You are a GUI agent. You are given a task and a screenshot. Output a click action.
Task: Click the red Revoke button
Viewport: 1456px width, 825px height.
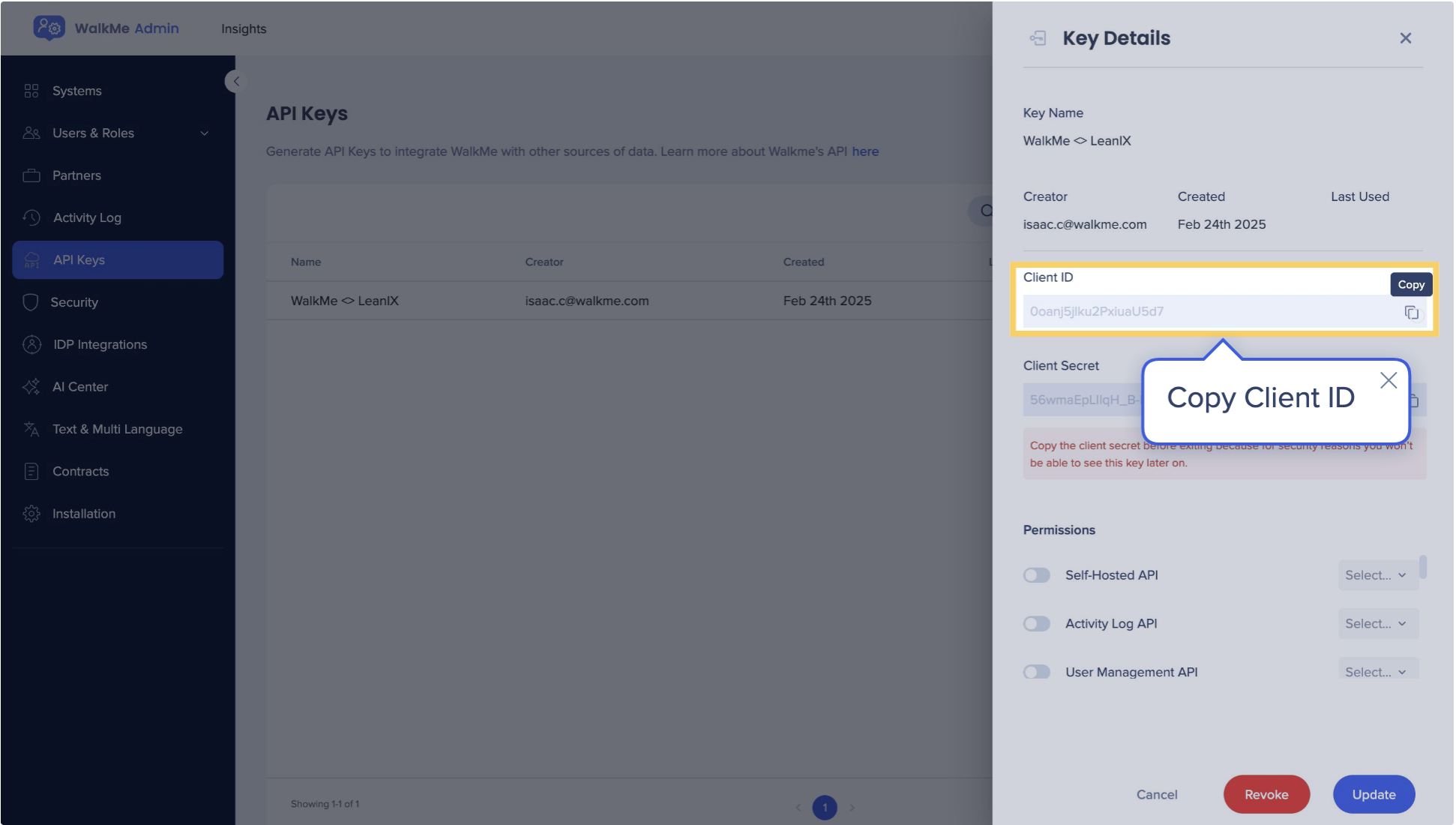pyautogui.click(x=1266, y=794)
